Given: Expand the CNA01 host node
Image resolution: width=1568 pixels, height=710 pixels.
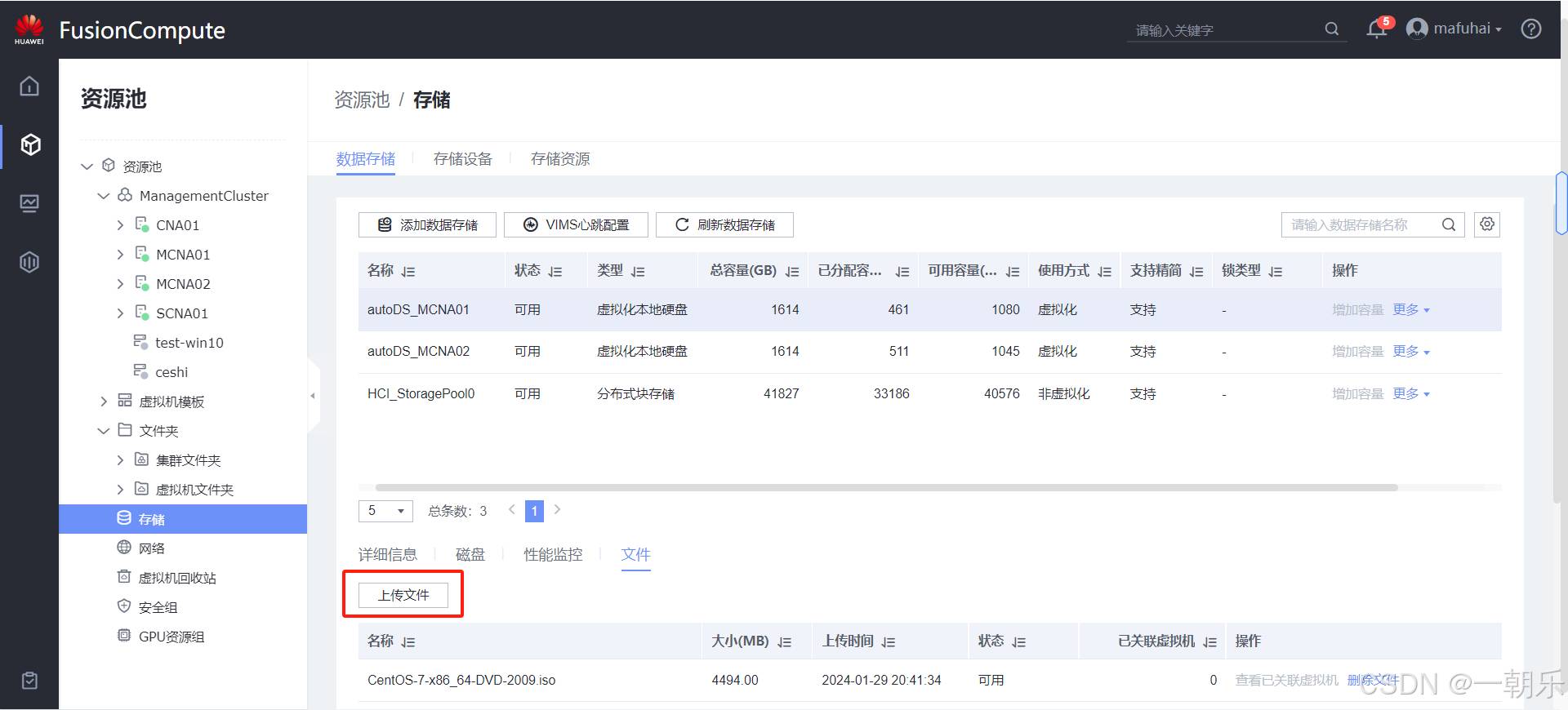Looking at the screenshot, I should 120,225.
